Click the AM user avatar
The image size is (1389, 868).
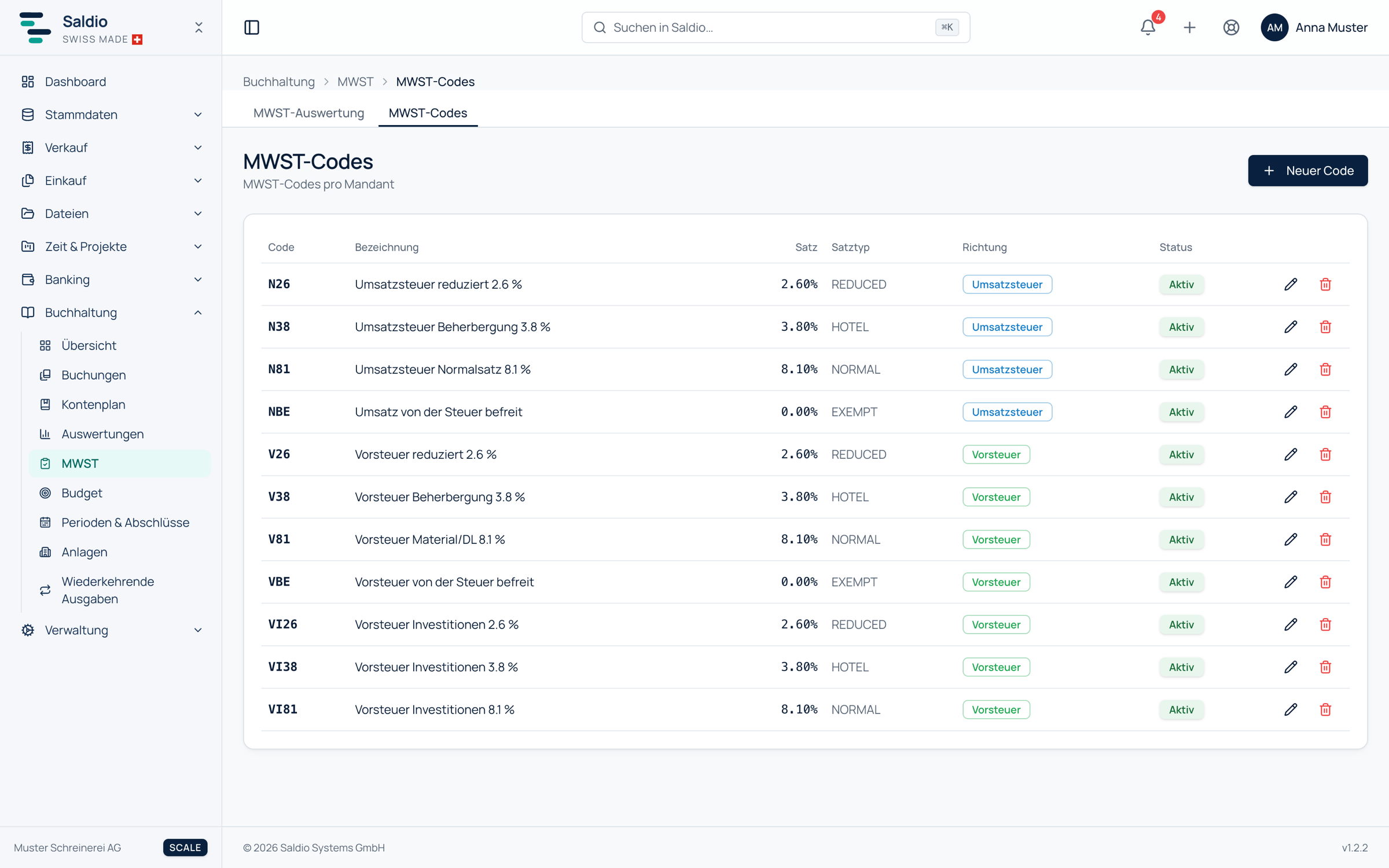[x=1274, y=27]
